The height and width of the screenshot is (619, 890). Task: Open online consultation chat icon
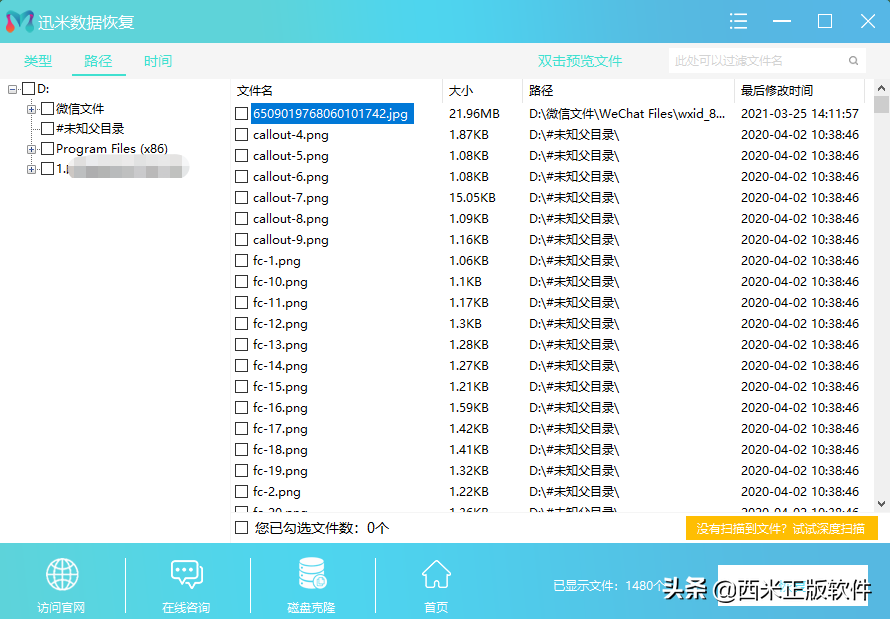click(x=186, y=575)
